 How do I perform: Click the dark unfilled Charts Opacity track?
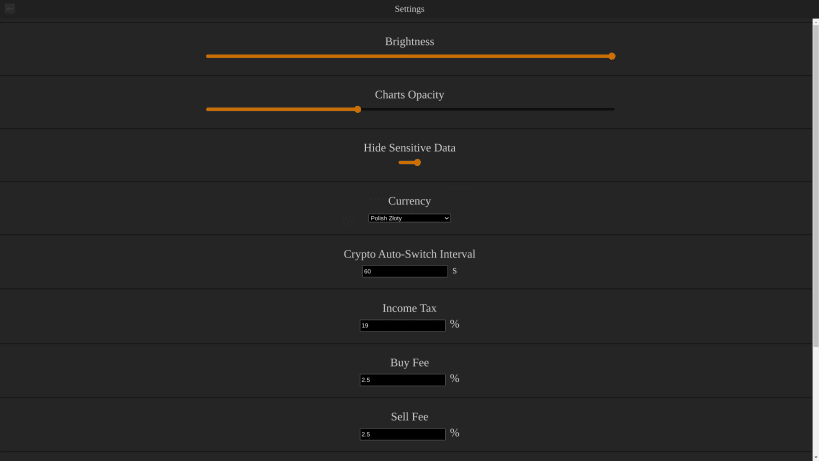click(488, 110)
